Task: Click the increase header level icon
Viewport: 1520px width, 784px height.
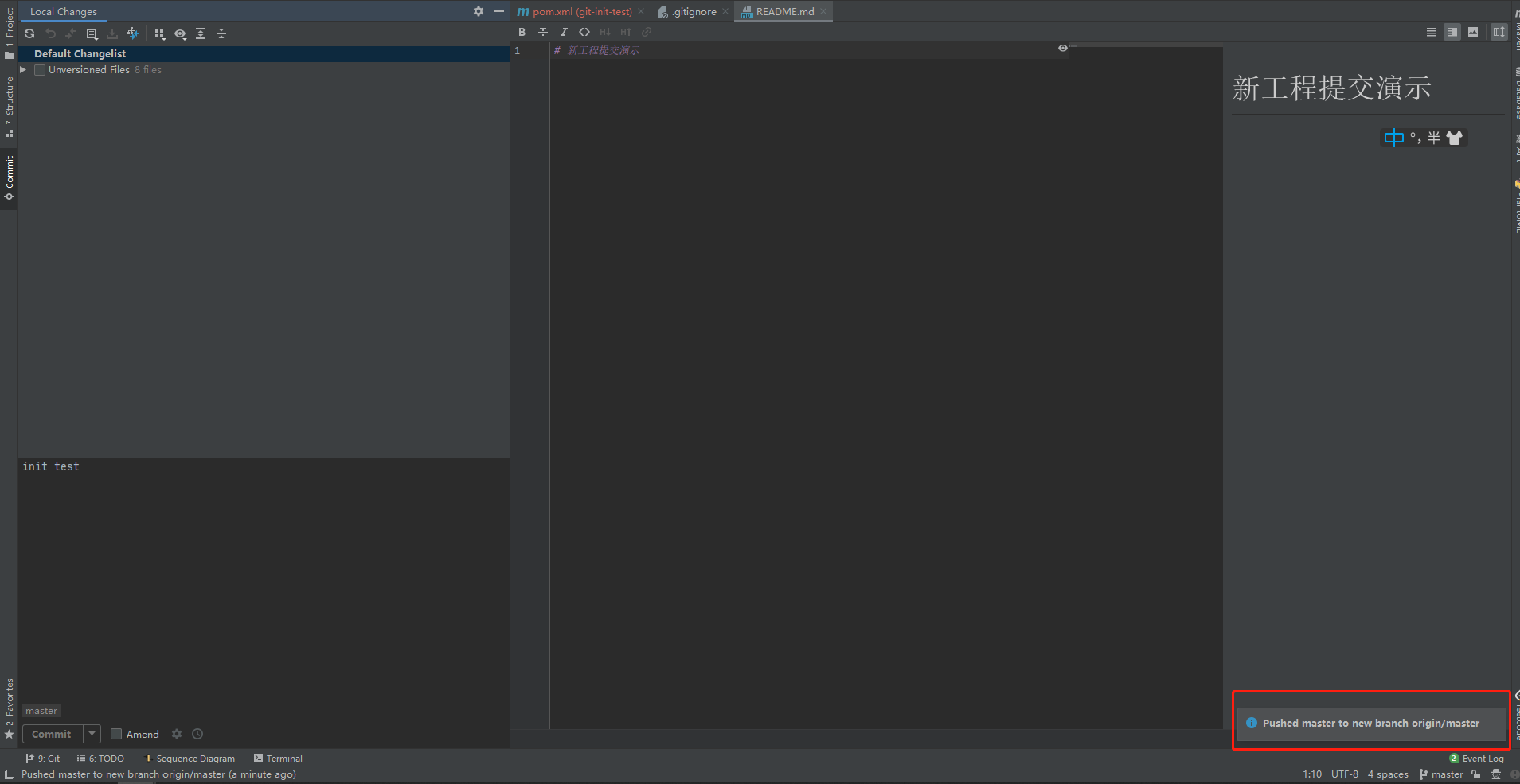Action: (x=626, y=32)
